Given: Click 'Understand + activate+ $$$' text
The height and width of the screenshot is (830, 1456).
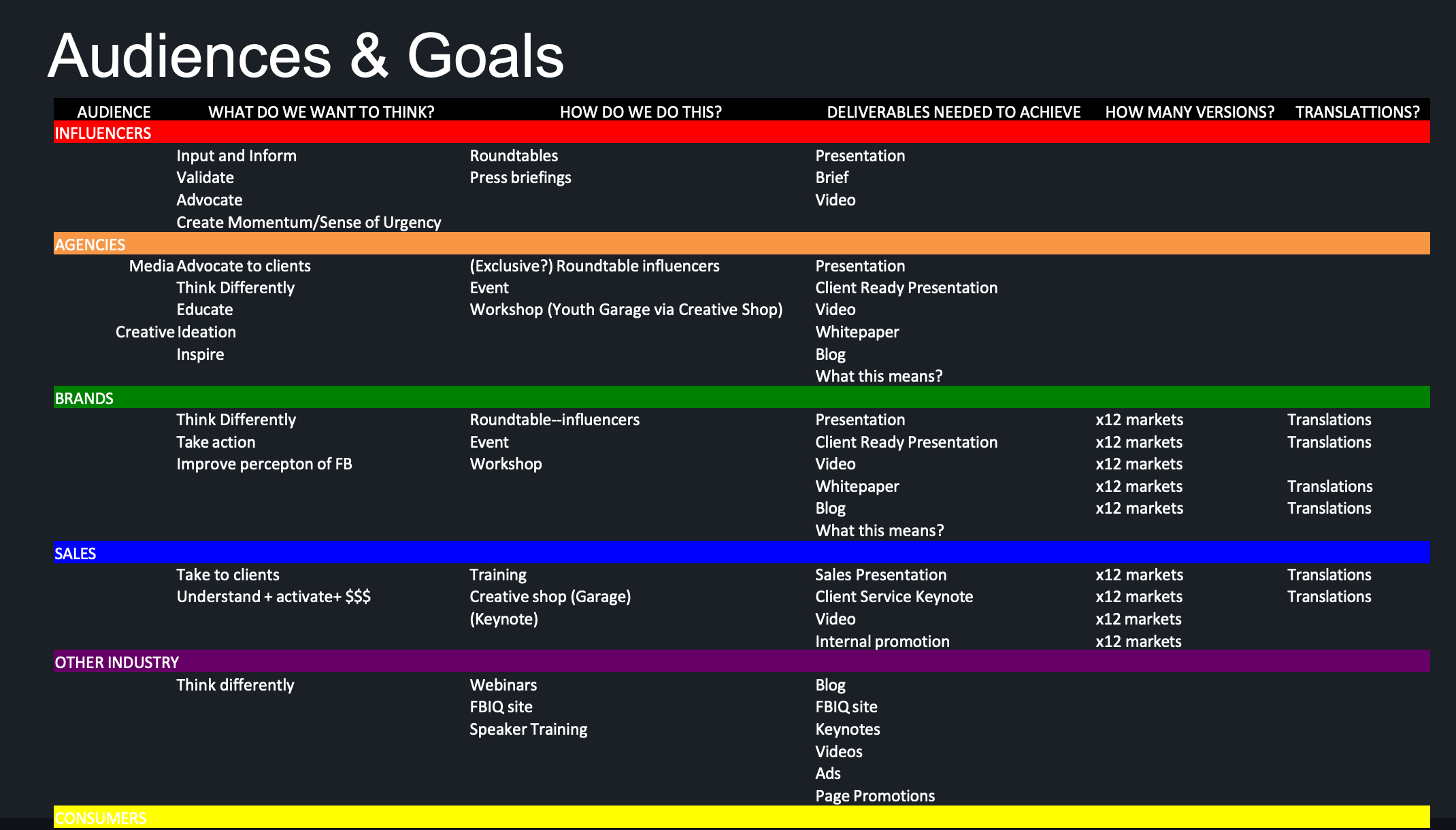Looking at the screenshot, I should pos(274,597).
